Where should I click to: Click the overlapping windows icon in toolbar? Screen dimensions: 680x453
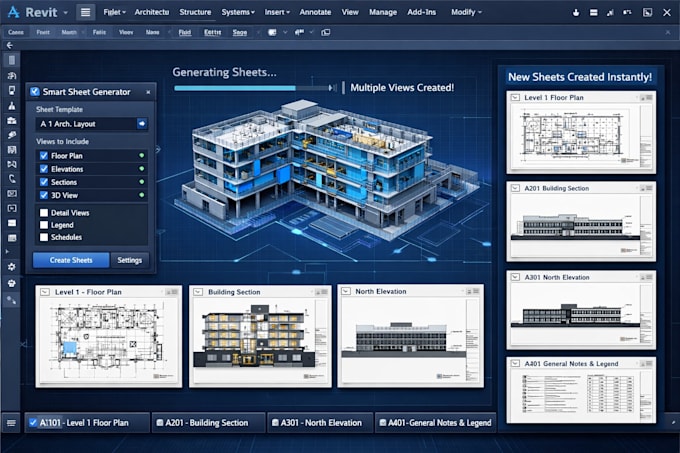click(x=326, y=33)
